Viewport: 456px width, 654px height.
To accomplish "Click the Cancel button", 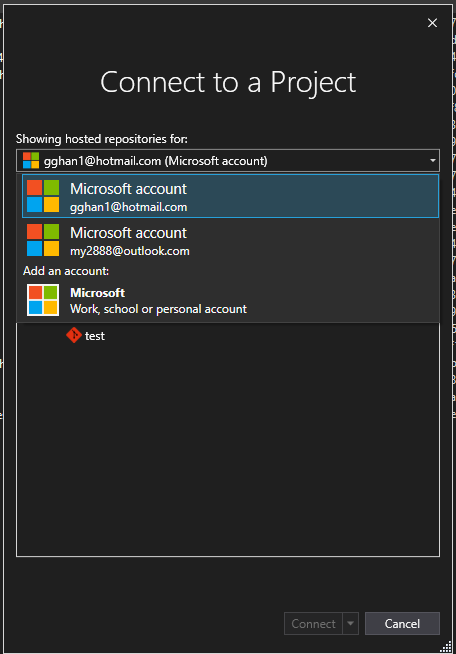I will click(402, 624).
